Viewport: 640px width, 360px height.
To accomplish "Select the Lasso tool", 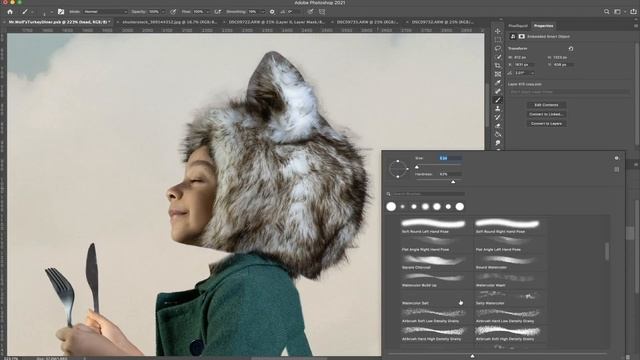I will pyautogui.click(x=498, y=48).
